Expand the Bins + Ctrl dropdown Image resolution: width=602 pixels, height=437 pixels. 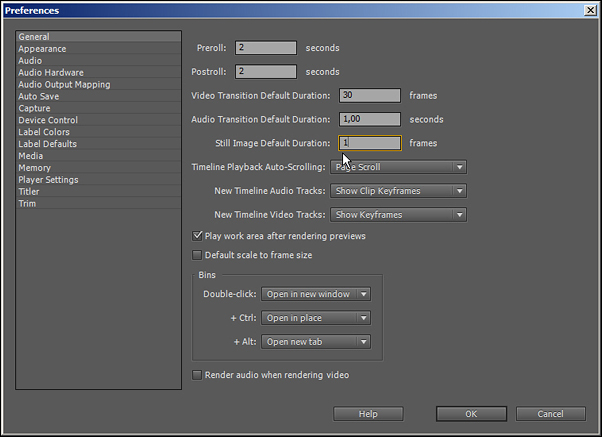(x=316, y=318)
